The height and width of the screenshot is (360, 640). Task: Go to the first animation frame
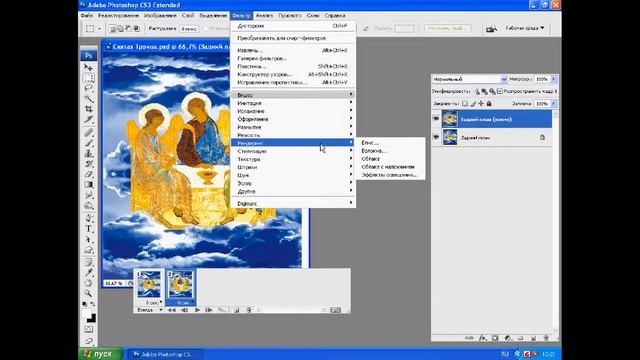(172, 310)
